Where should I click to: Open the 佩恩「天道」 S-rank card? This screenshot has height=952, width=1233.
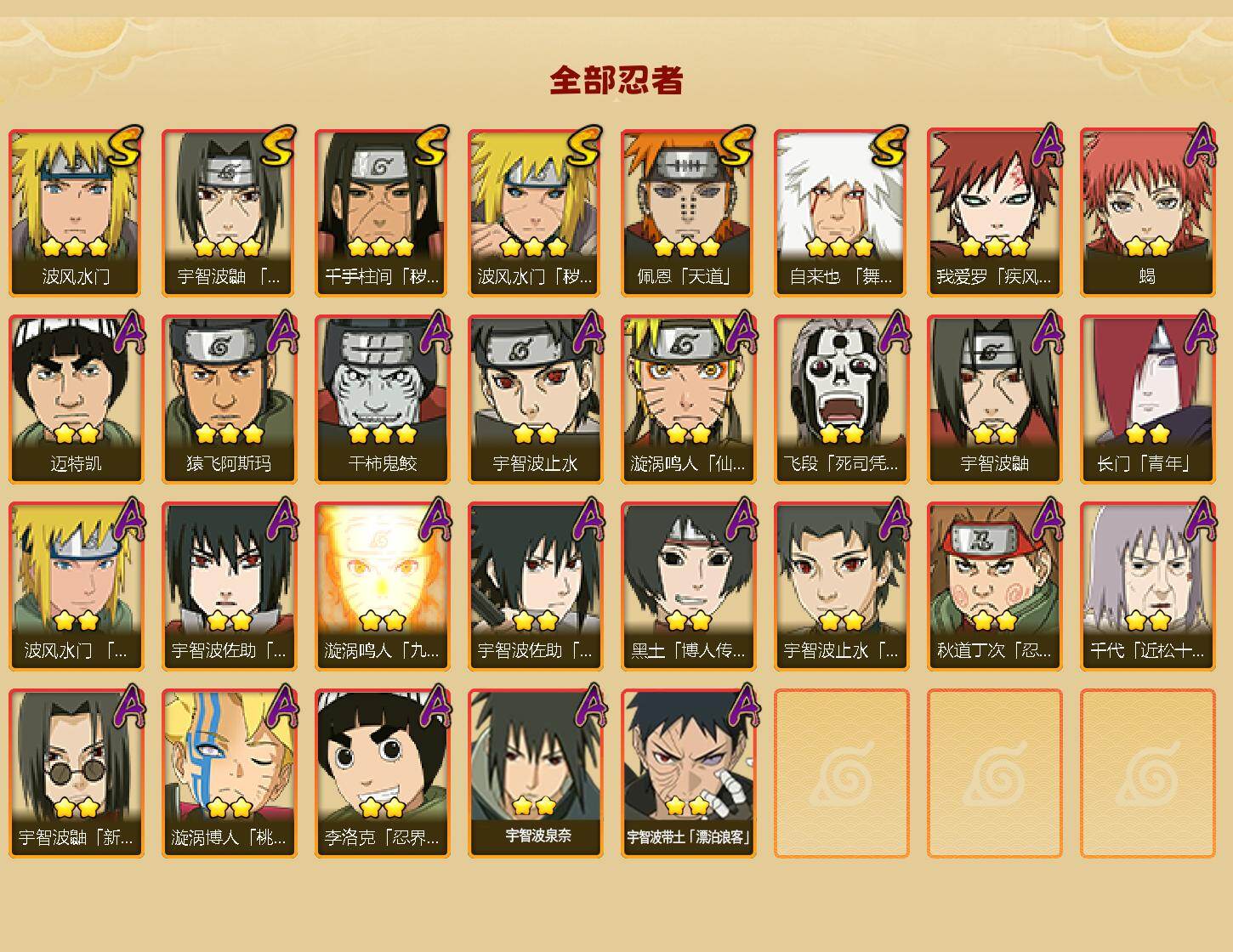689,212
